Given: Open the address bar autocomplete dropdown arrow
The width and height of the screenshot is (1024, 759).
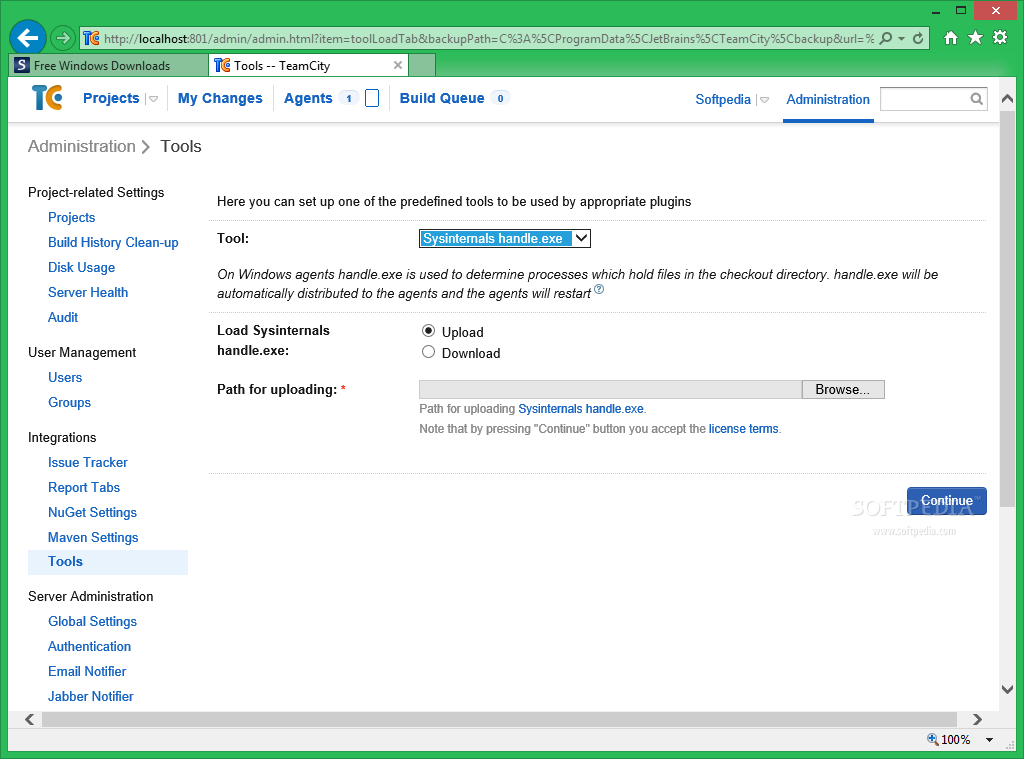Looking at the screenshot, I should click(901, 39).
